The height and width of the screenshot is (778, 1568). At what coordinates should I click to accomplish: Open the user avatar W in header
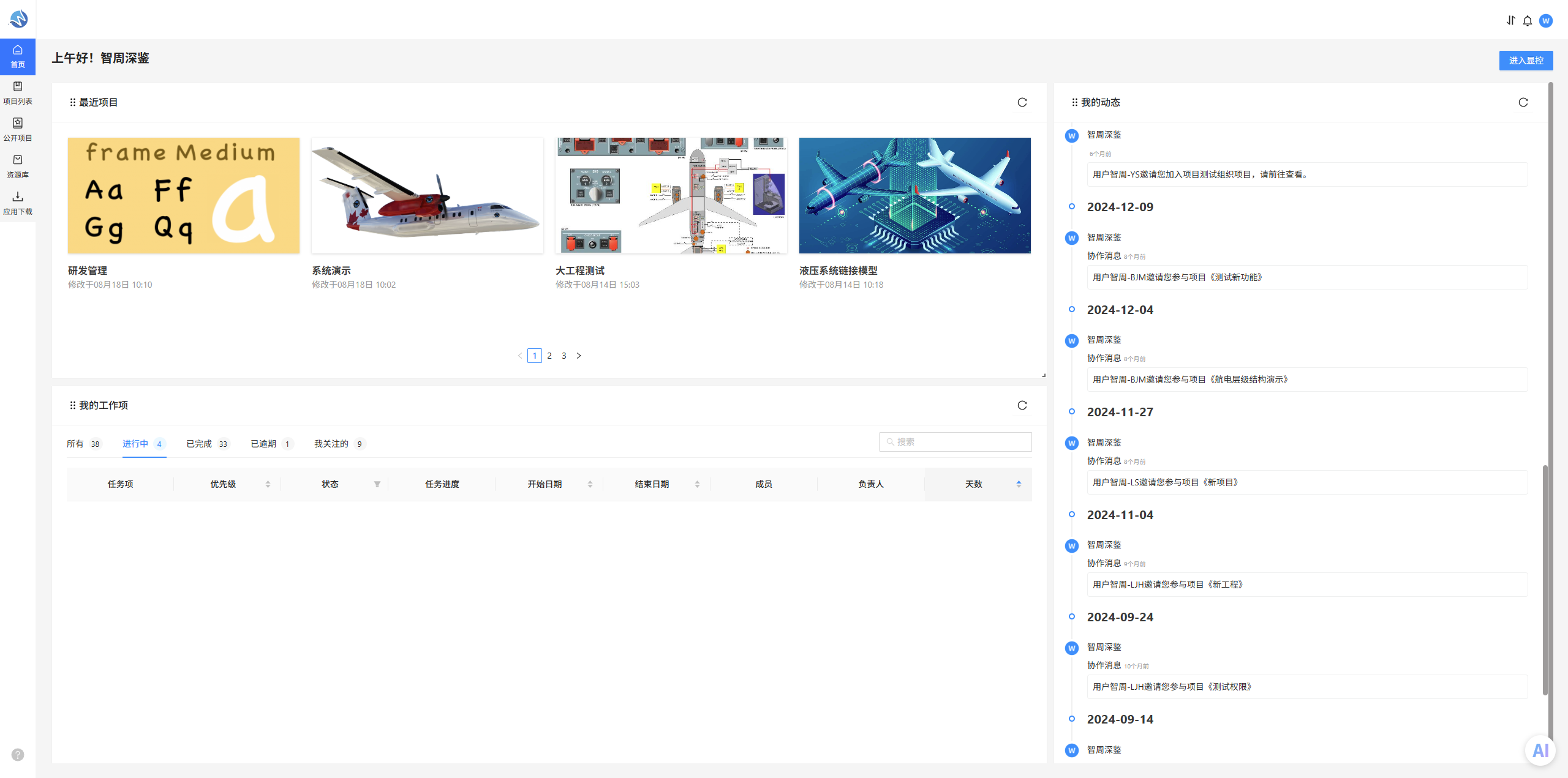pos(1546,21)
